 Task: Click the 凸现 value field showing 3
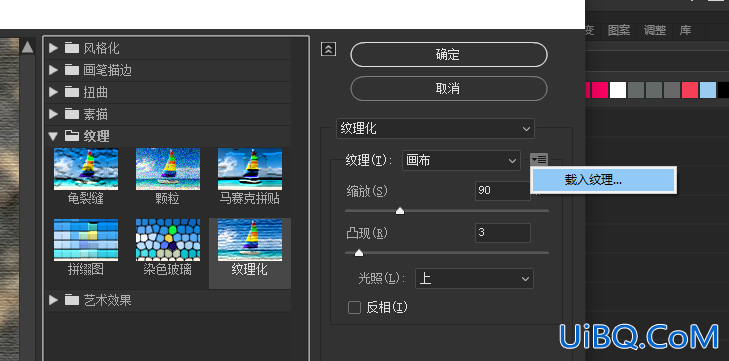tap(503, 233)
